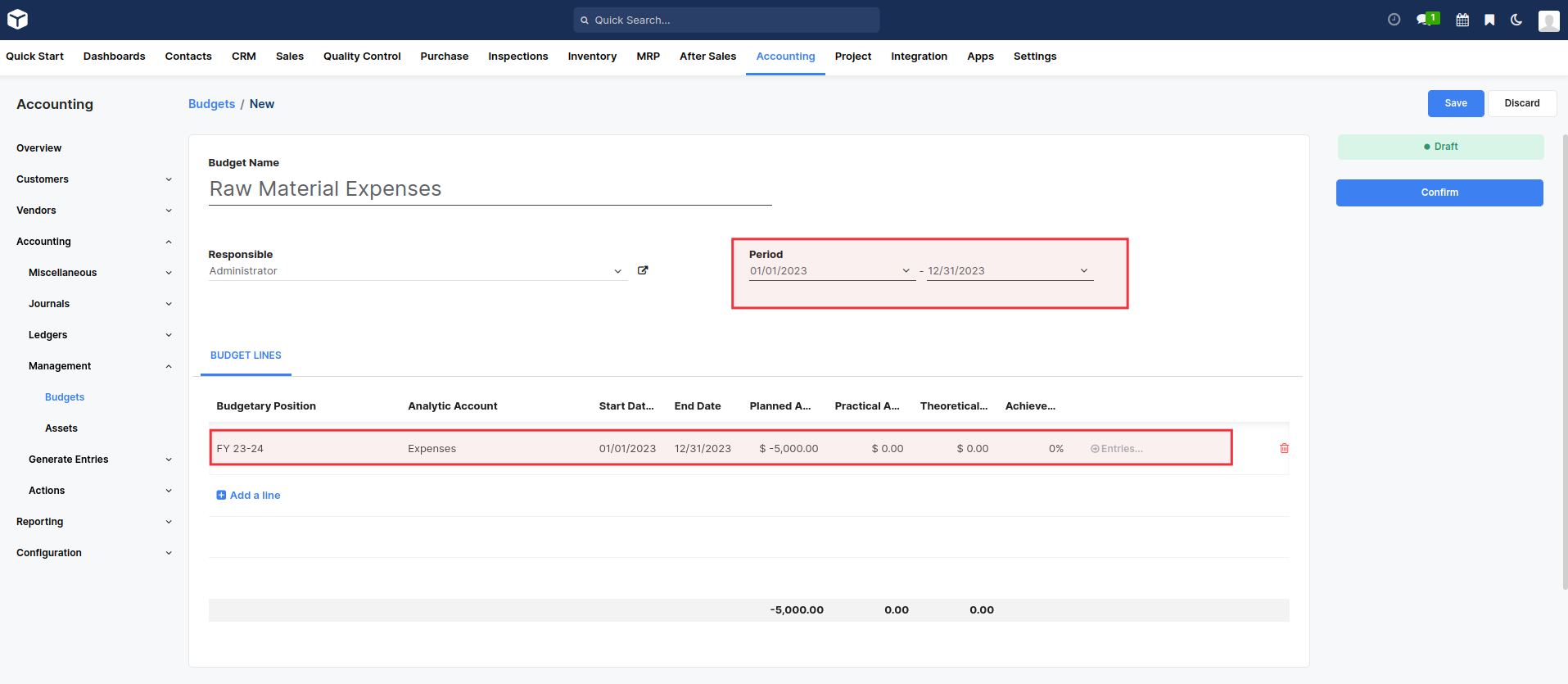Open the period start date dropdown
Screen dimensions: 1568x684
[906, 271]
